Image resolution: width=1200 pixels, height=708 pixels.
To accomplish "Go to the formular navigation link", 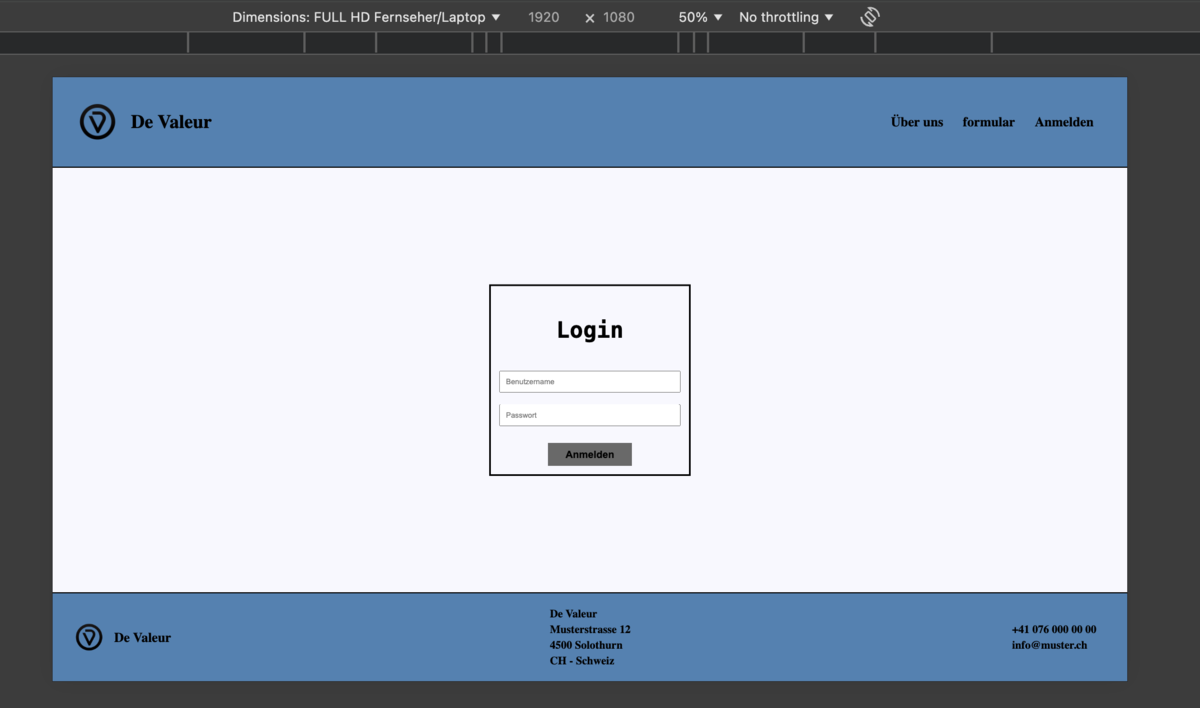I will tap(988, 122).
